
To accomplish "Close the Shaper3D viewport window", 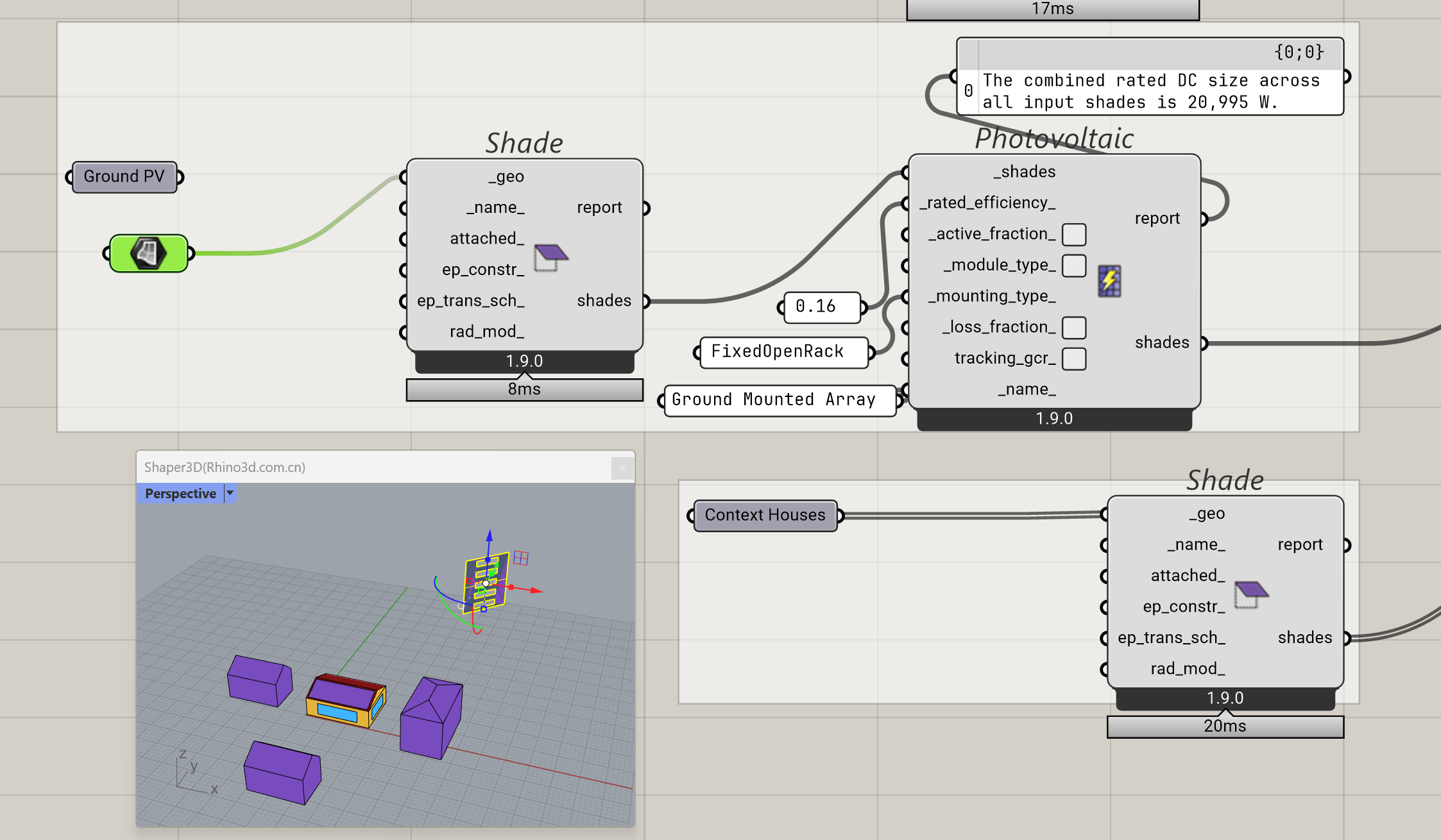I will (x=622, y=468).
